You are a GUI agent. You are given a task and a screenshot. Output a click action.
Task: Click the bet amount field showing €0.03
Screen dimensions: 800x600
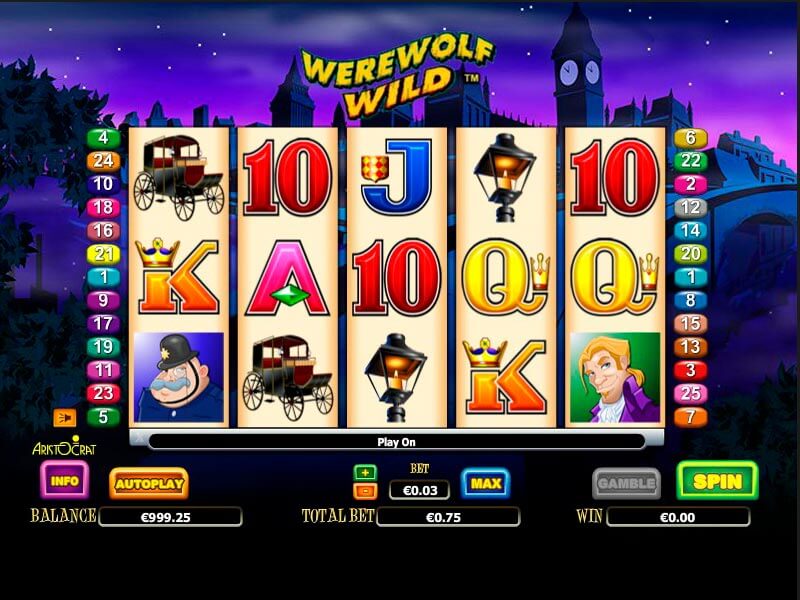click(419, 490)
